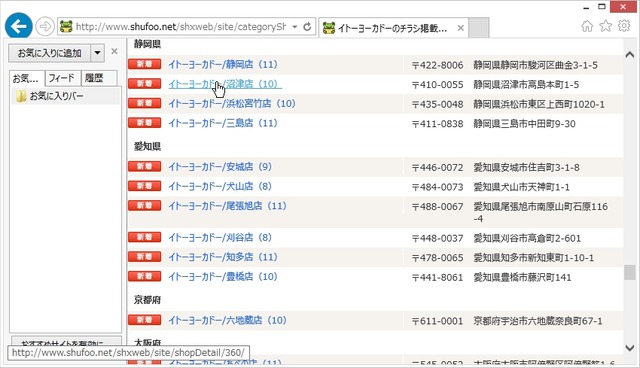Click address 静岡県沼津市高島本町1-5
640x368 pixels.
pyautogui.click(x=526, y=85)
